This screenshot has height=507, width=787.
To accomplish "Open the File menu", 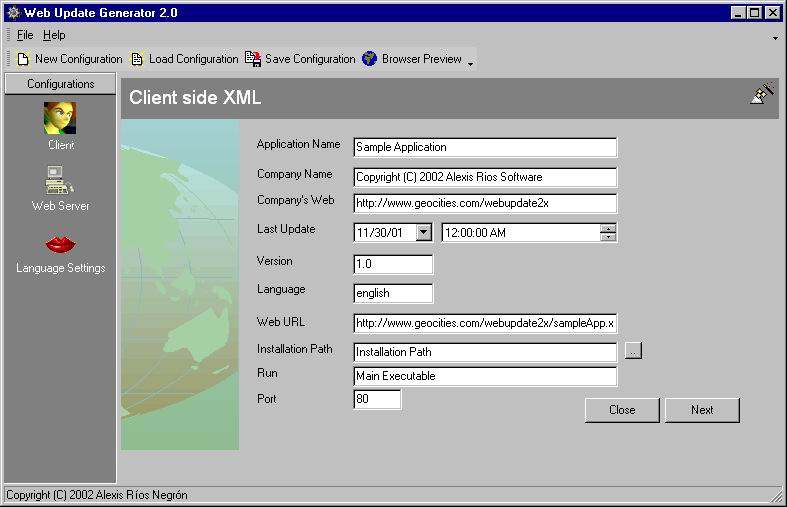I will (x=25, y=35).
